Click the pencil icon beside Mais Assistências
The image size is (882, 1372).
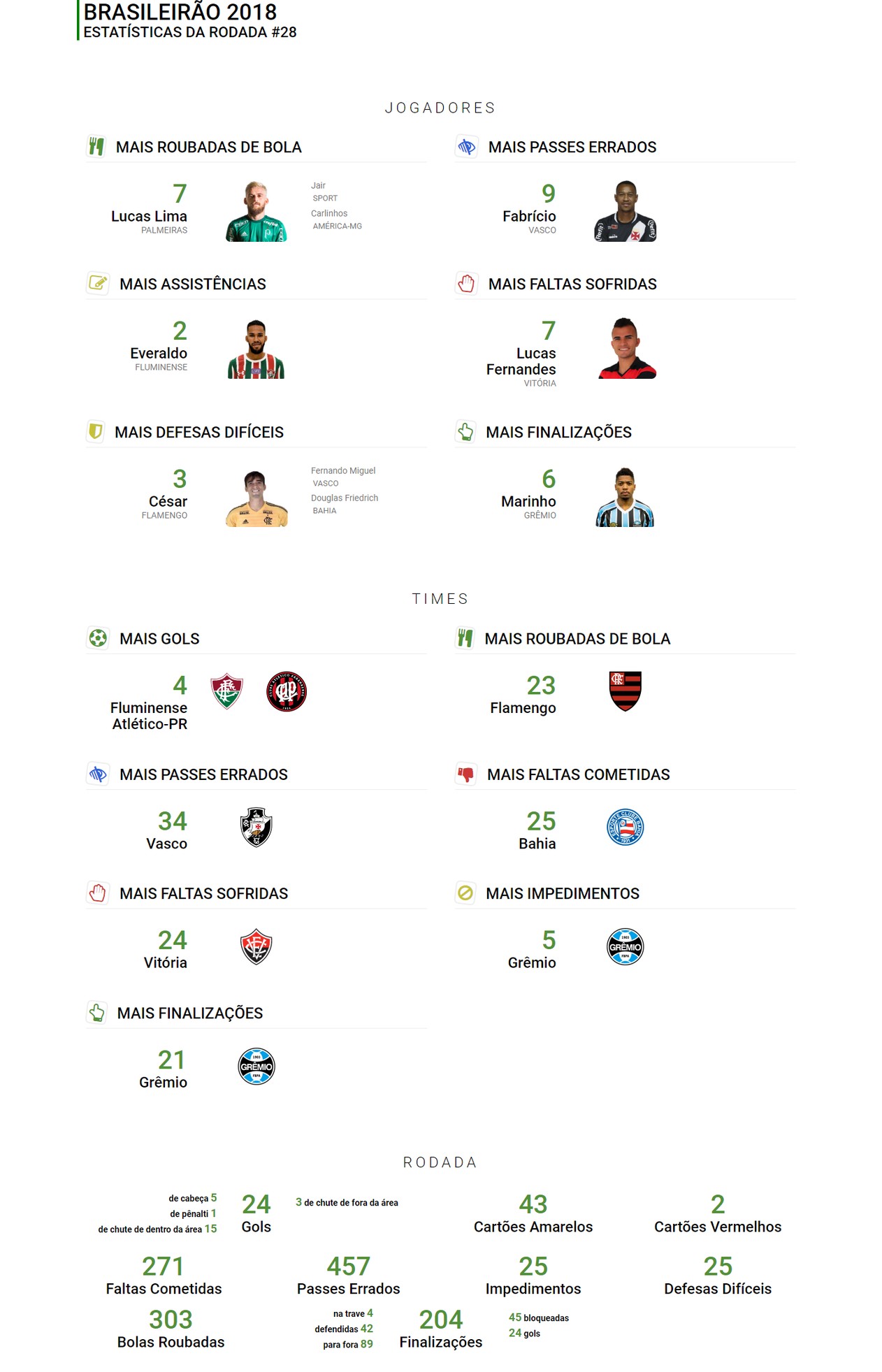(98, 284)
